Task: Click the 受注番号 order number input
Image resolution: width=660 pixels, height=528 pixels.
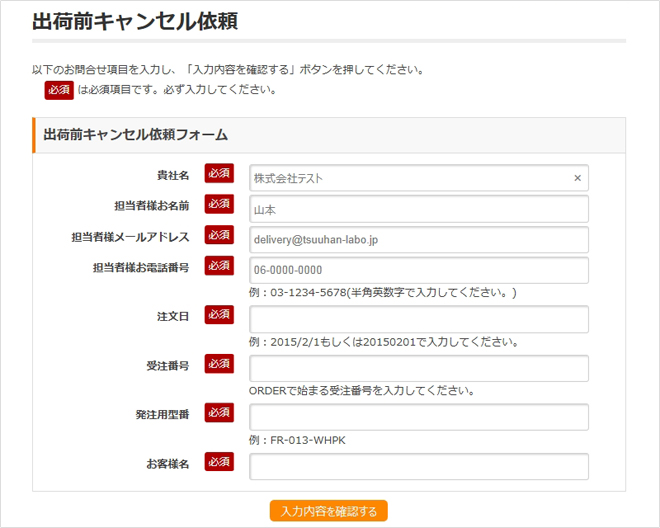Action: (x=418, y=368)
